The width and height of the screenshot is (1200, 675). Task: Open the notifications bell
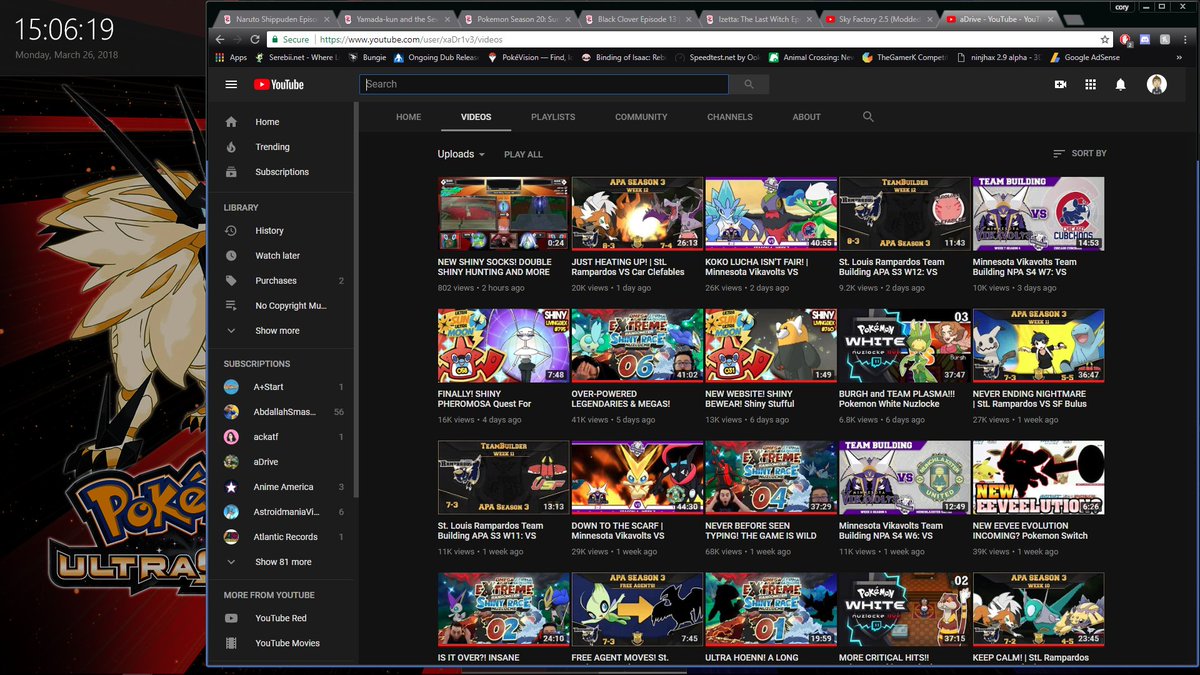click(x=1121, y=85)
